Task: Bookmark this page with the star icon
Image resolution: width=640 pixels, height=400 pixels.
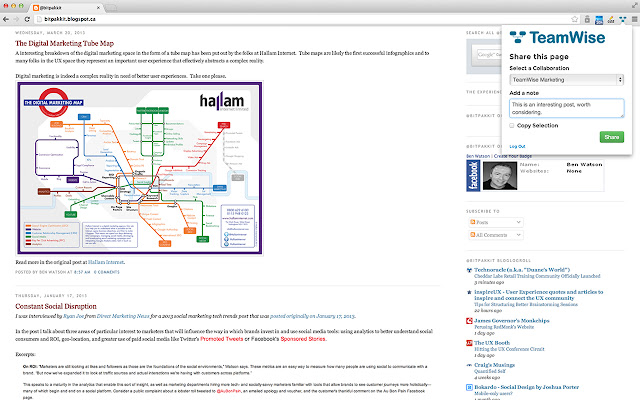Action: 575,19
